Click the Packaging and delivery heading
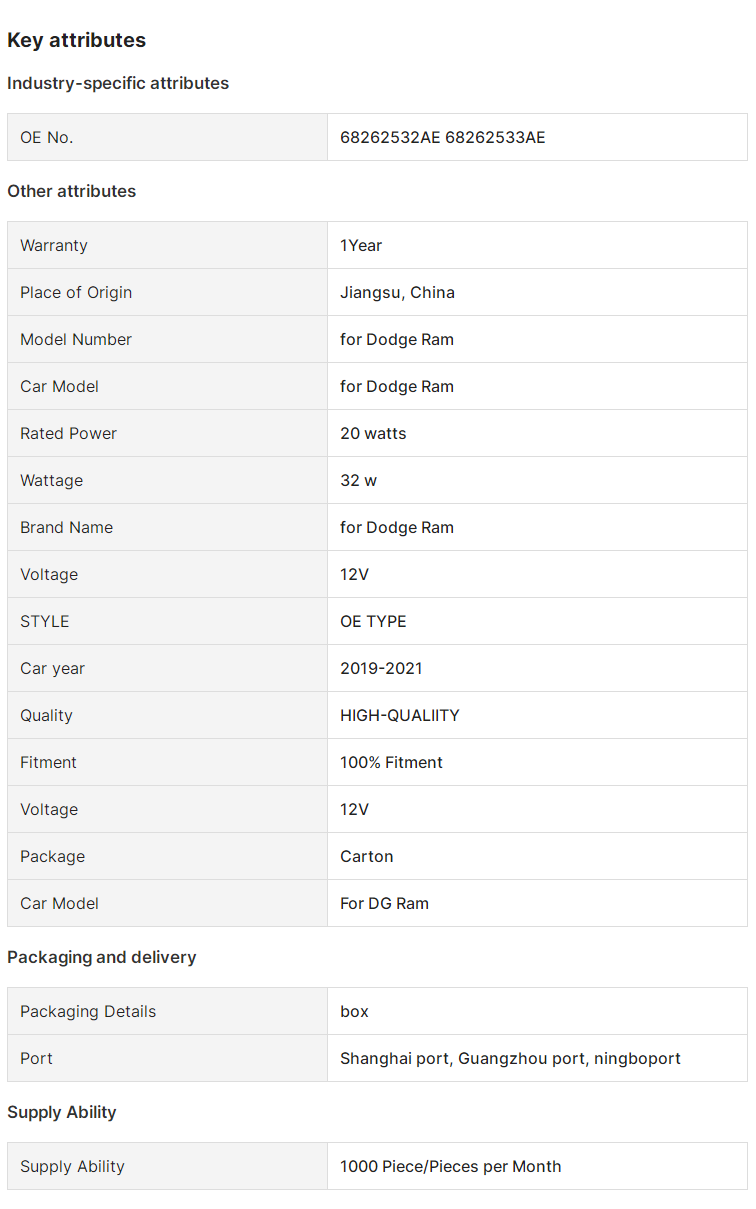Screen dimensions: 756x1209 (102, 957)
